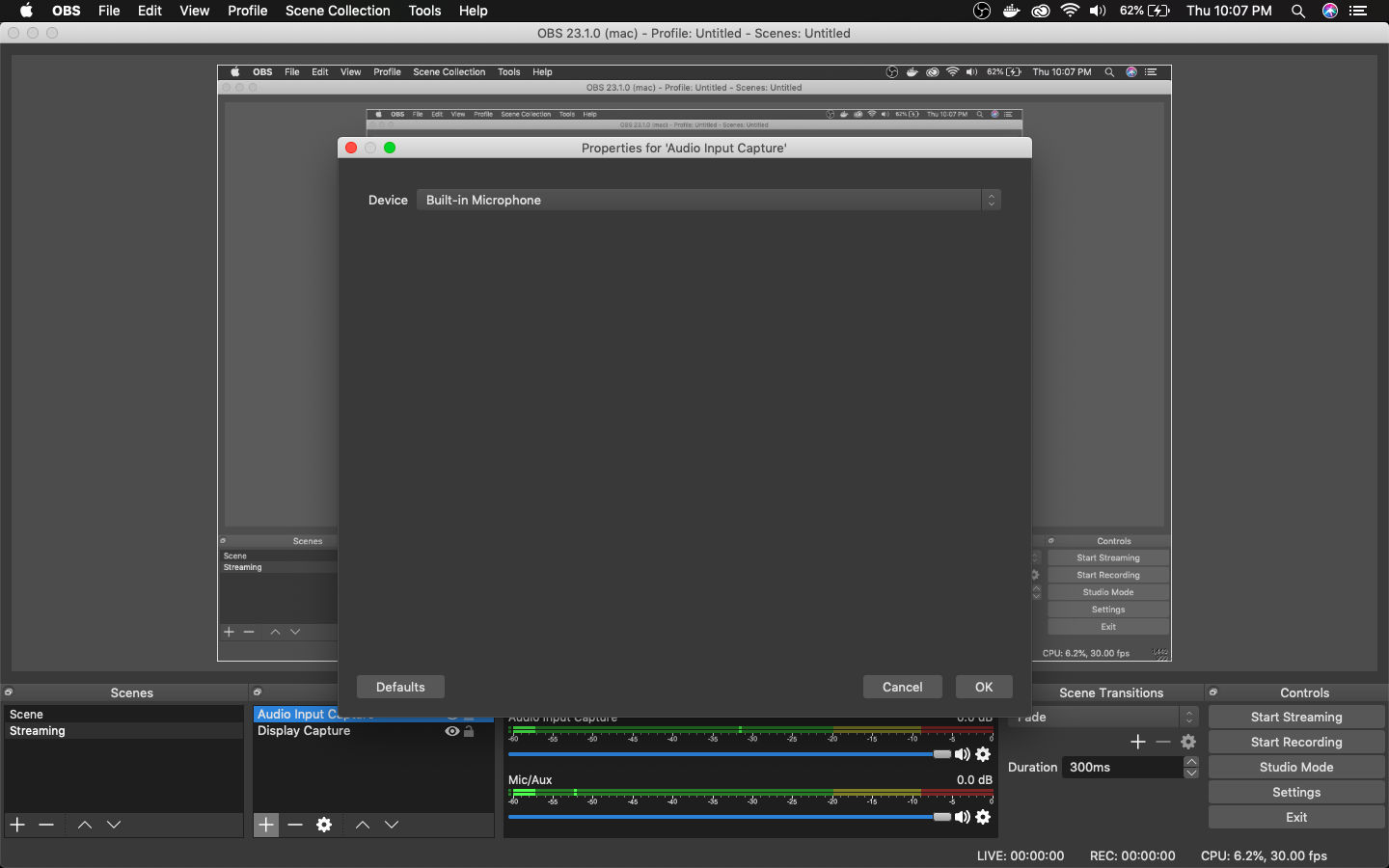Open Settings from the Controls panel
The image size is (1389, 868).
(x=1296, y=792)
